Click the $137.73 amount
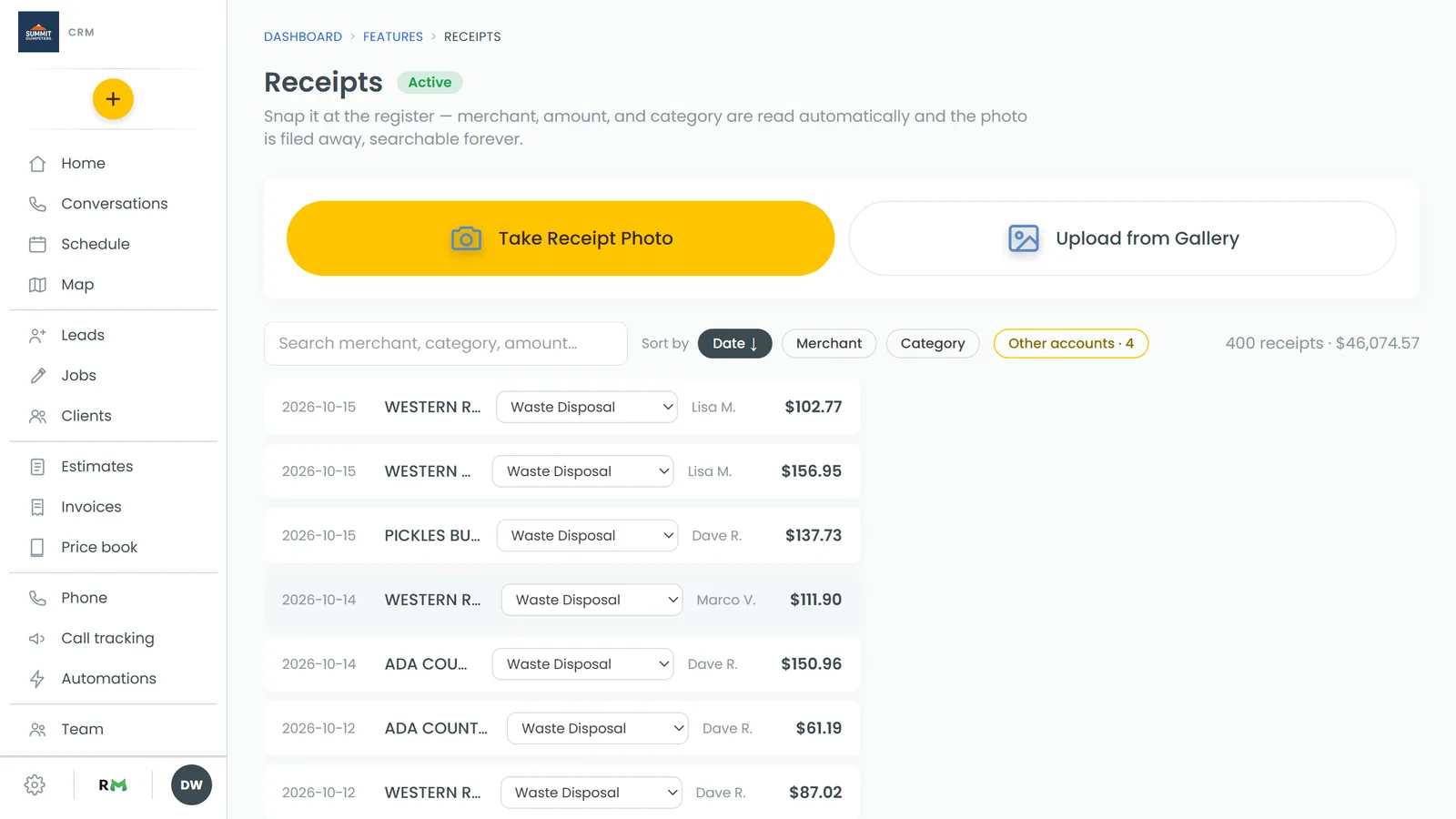This screenshot has width=1456, height=819. click(814, 536)
